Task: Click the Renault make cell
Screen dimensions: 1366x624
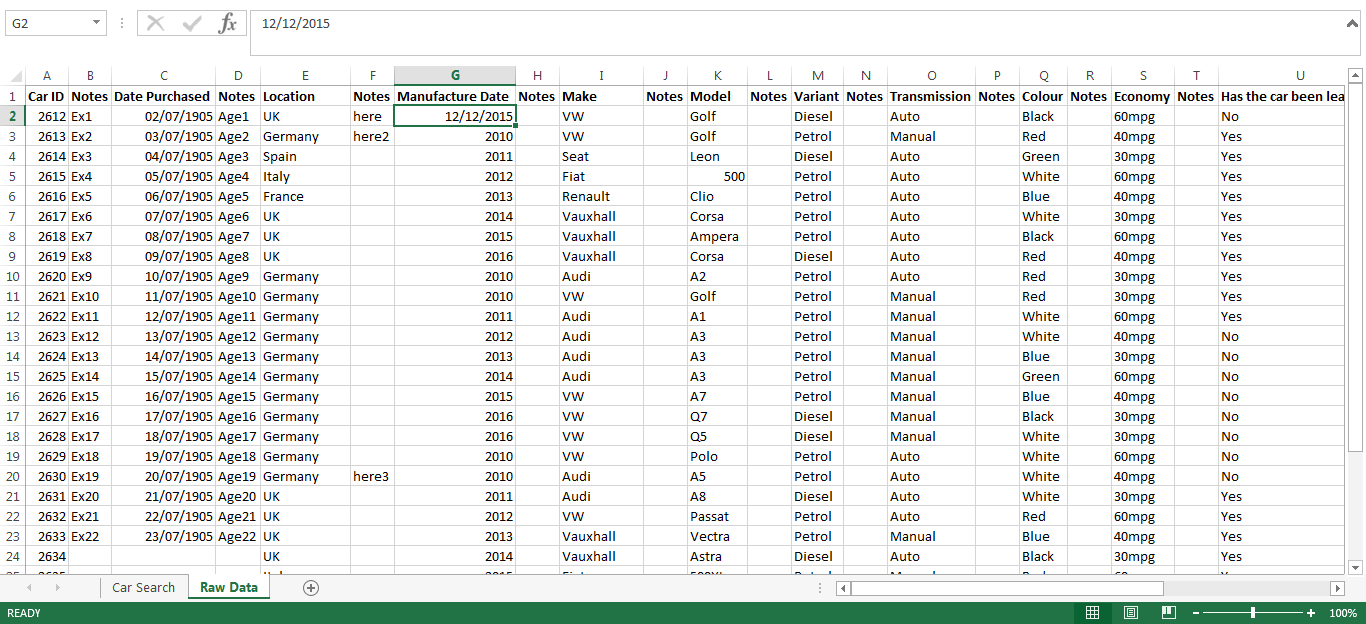Action: [x=601, y=196]
